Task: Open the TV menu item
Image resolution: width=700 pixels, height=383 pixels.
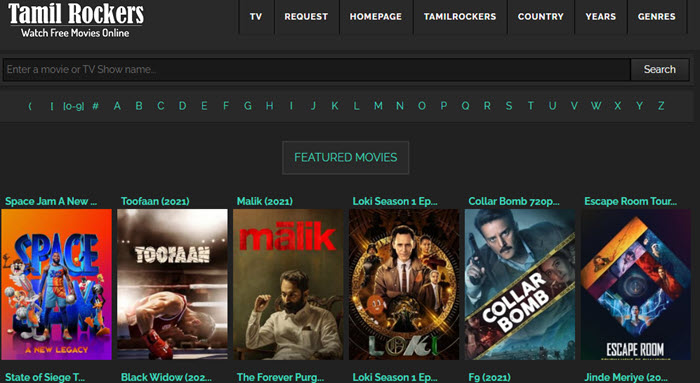Action: 256,17
